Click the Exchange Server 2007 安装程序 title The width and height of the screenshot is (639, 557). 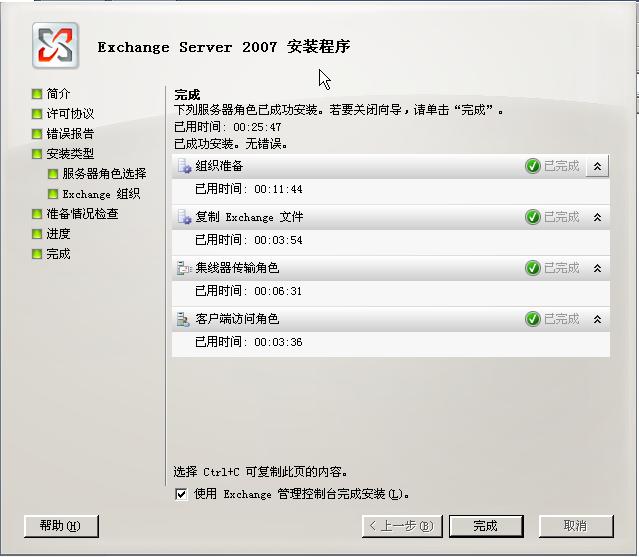pyautogui.click(x=224, y=46)
